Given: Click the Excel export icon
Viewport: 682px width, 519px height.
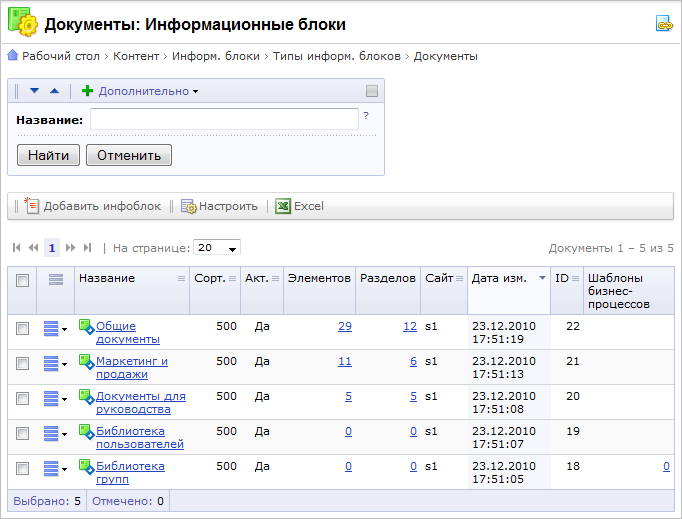Looking at the screenshot, I should coord(283,206).
